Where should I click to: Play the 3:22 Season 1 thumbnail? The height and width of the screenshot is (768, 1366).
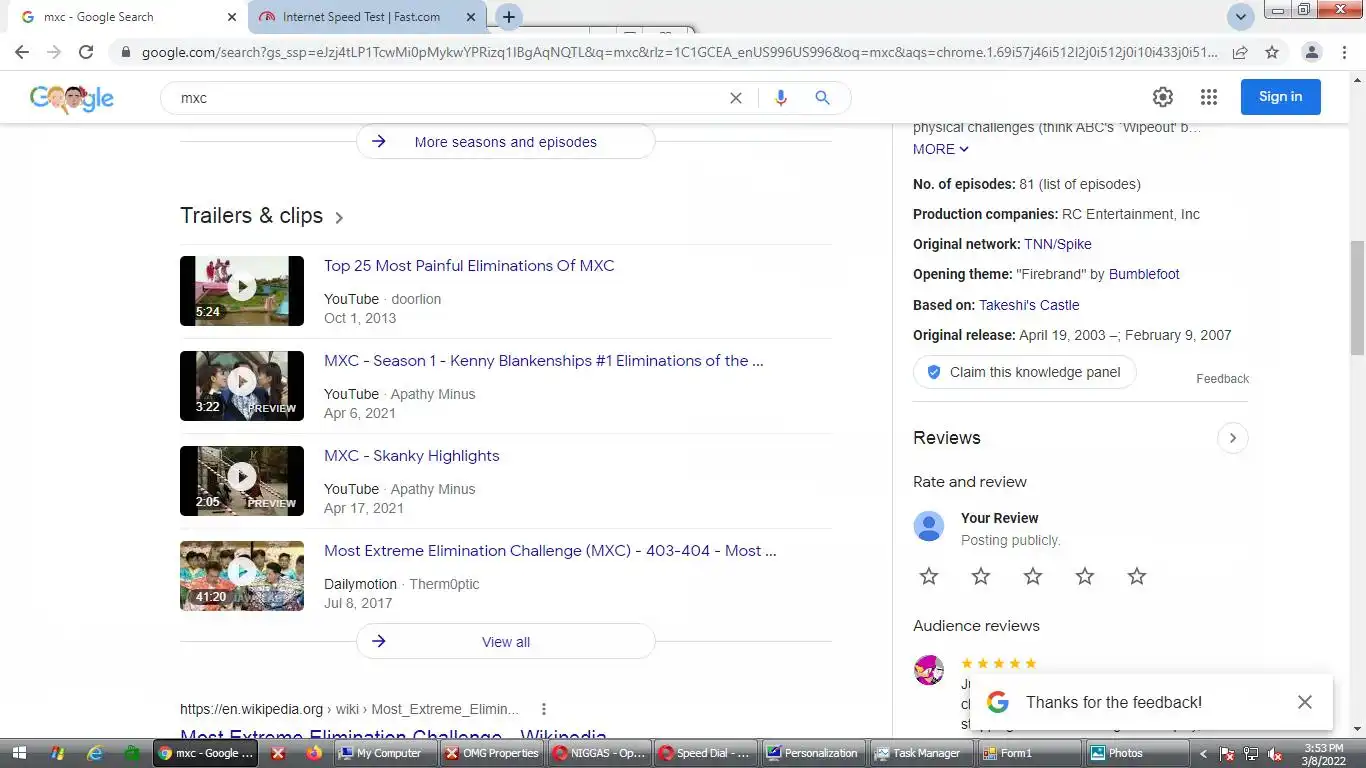tap(242, 386)
